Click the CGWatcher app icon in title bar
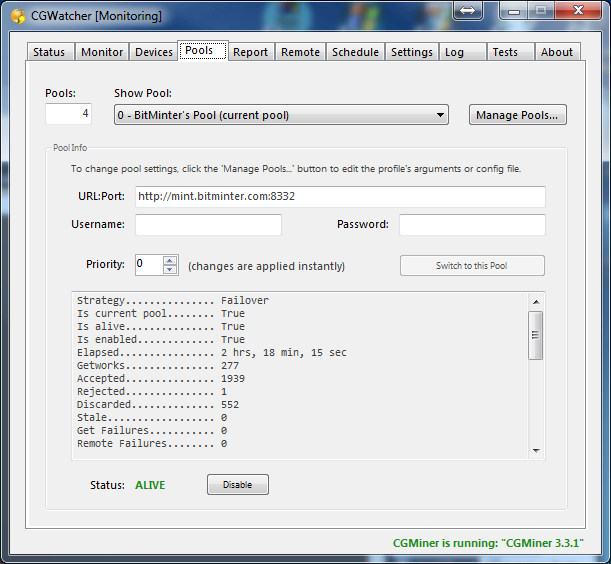Screen dimensions: 611x564 [x=18, y=16]
